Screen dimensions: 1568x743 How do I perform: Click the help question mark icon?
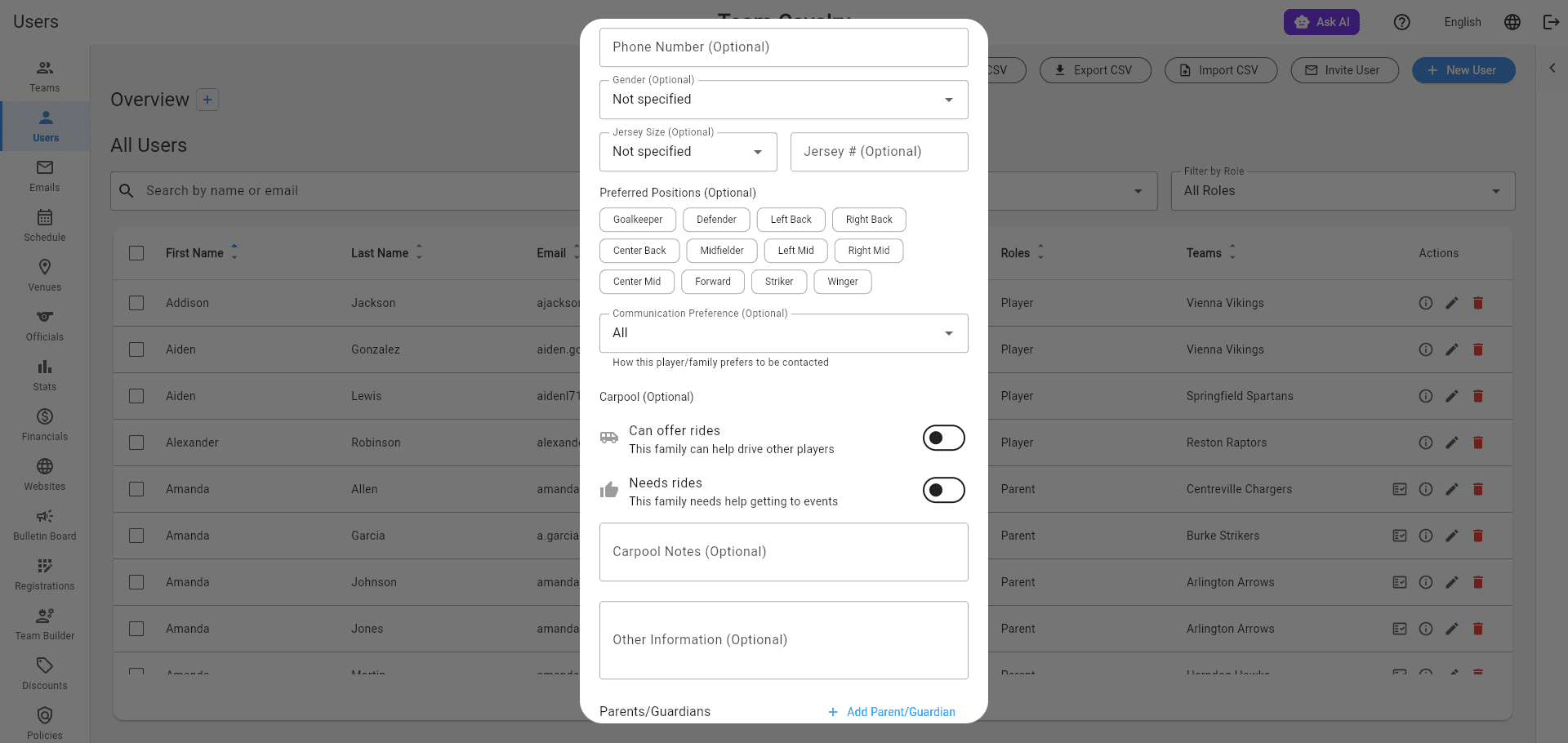[1402, 22]
